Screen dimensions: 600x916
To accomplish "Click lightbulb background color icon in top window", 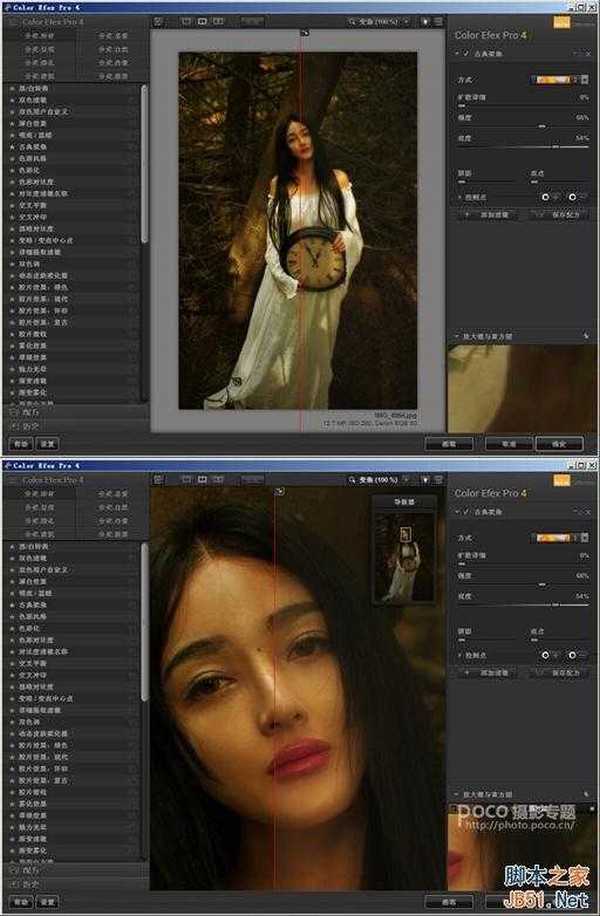I will click(x=425, y=22).
